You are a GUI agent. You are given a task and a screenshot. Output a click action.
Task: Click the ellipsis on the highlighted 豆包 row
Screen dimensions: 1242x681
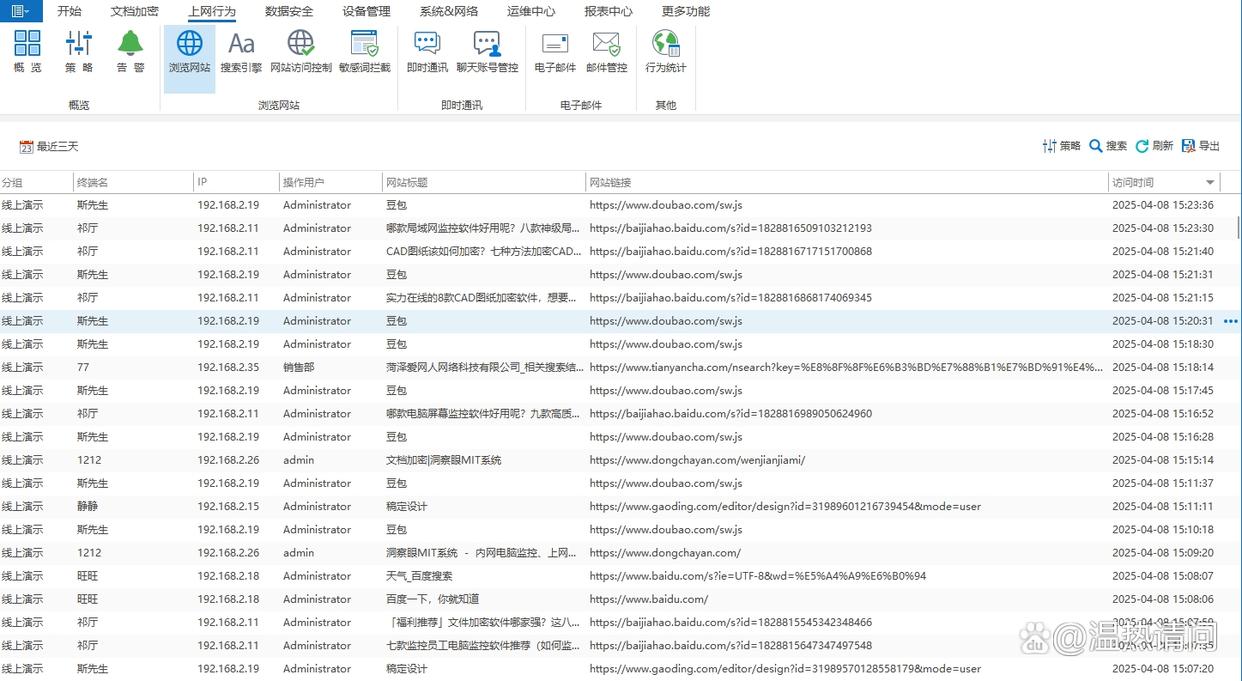tap(1230, 321)
